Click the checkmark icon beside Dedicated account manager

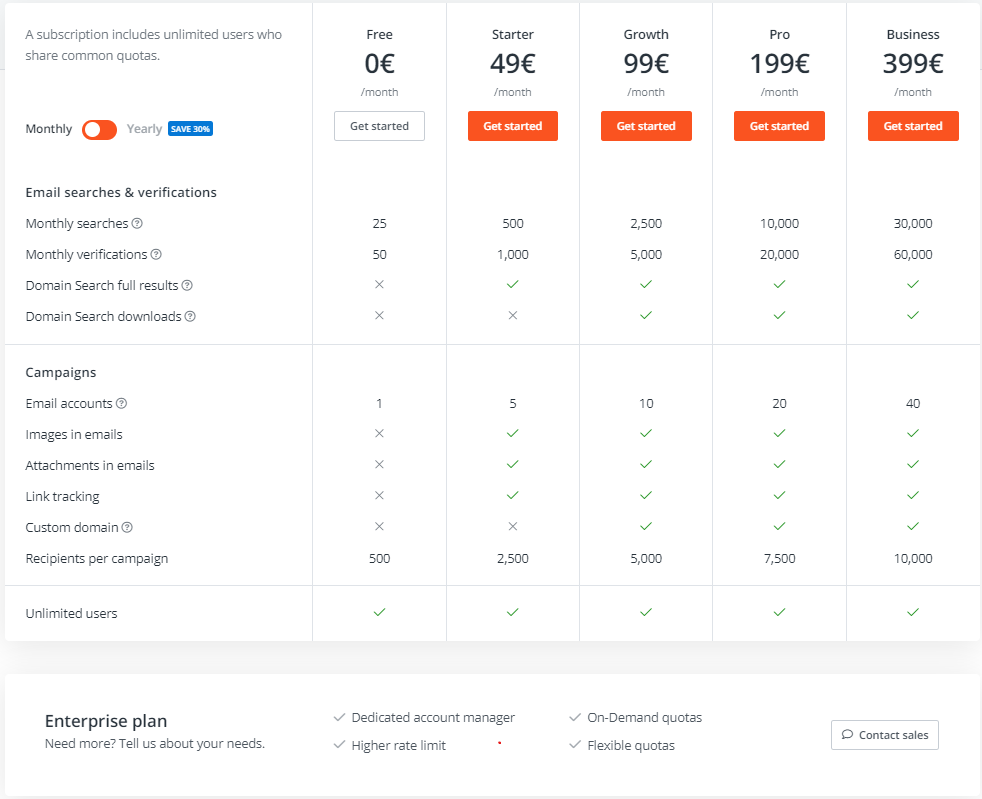[340, 717]
